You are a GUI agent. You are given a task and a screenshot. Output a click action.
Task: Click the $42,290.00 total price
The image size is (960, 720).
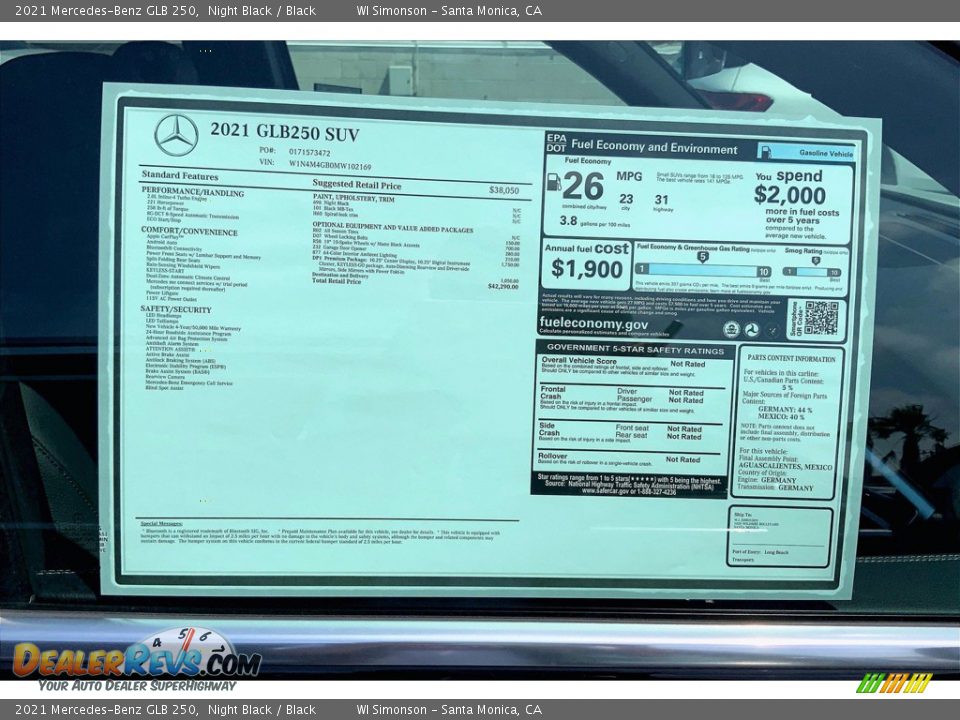pos(503,286)
